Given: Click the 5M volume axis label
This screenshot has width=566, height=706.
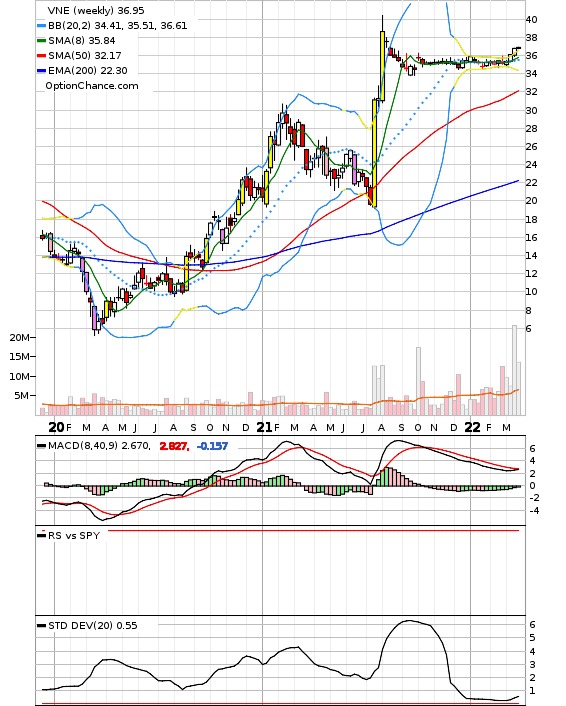Looking at the screenshot, I should click(22, 395).
